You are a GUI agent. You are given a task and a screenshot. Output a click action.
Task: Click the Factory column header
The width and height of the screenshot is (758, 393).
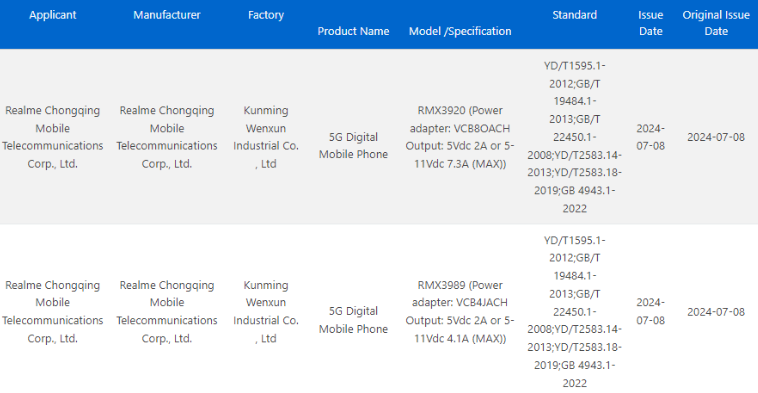[266, 15]
